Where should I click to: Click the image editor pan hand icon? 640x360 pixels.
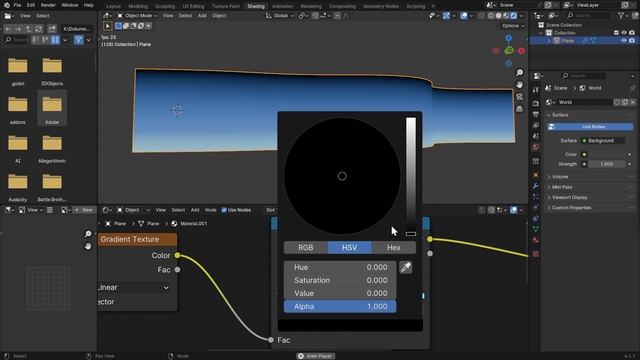pos(88,246)
